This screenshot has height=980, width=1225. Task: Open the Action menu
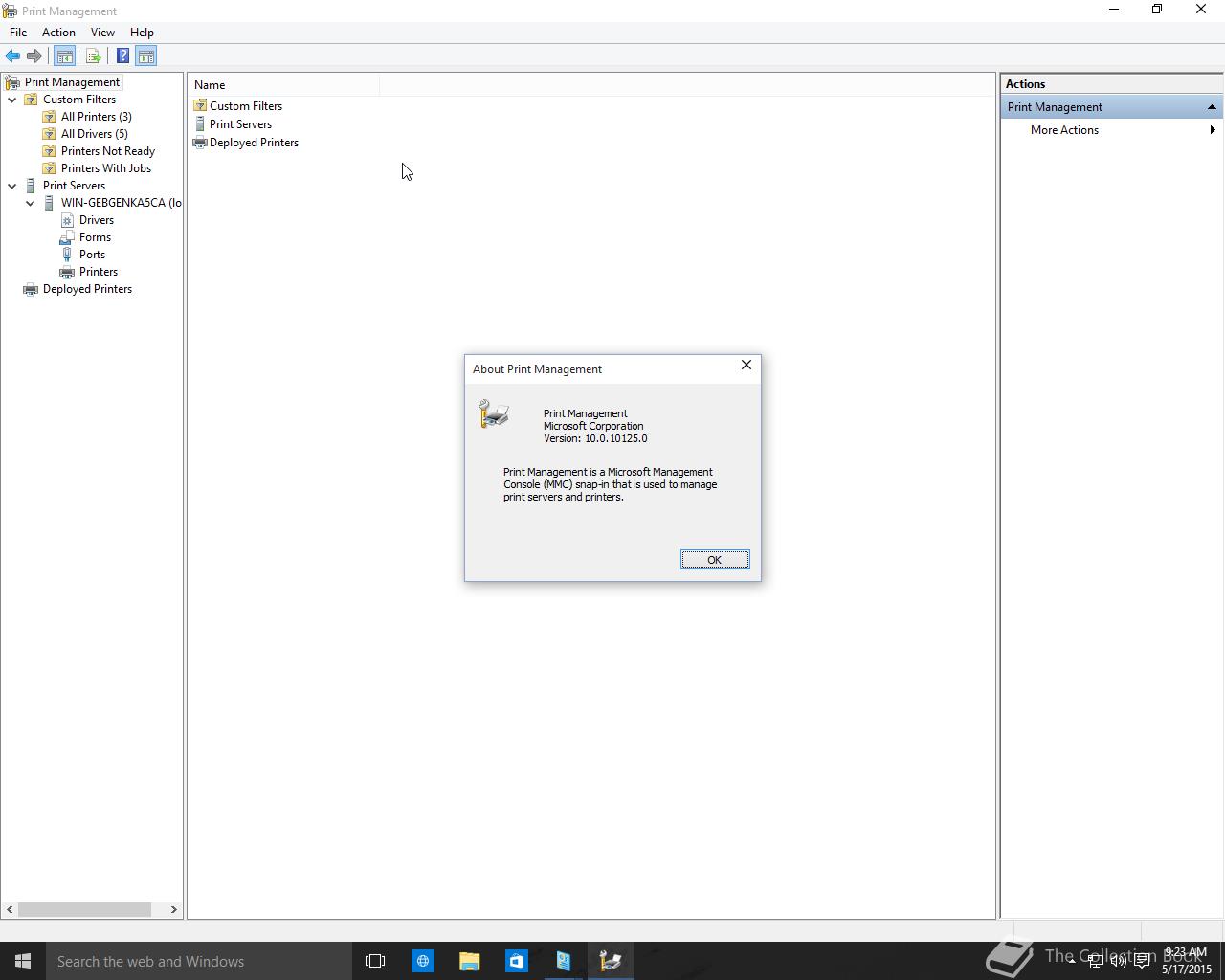(58, 33)
